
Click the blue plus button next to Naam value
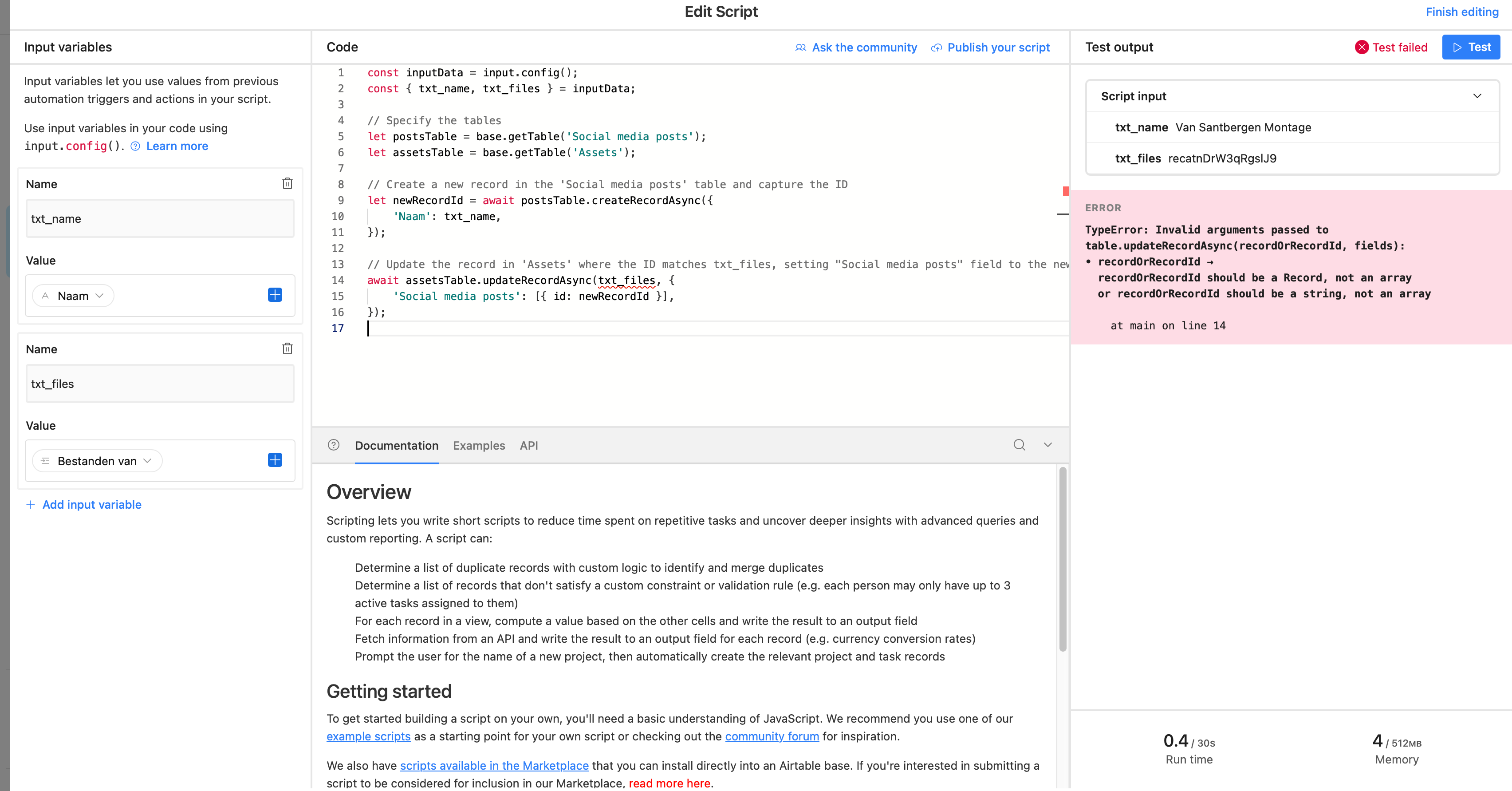point(275,295)
